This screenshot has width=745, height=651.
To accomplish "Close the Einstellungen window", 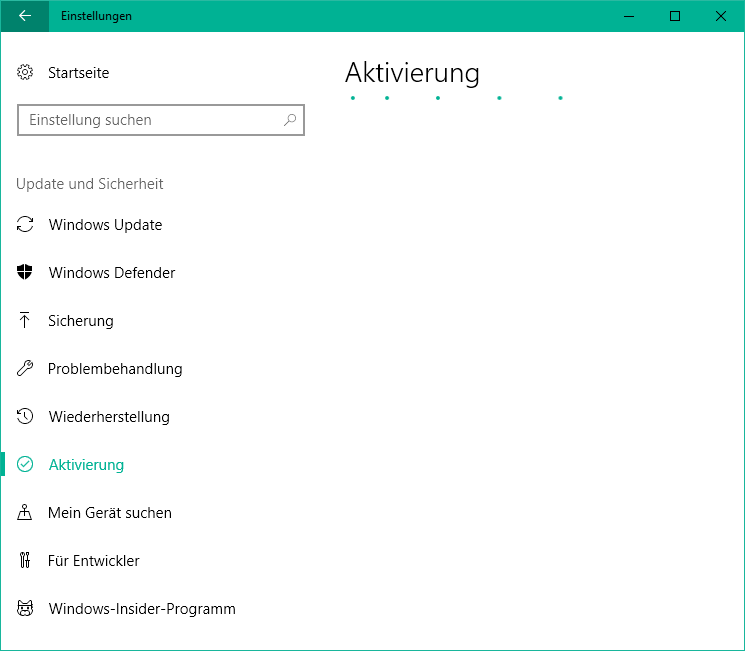I will pos(721,16).
